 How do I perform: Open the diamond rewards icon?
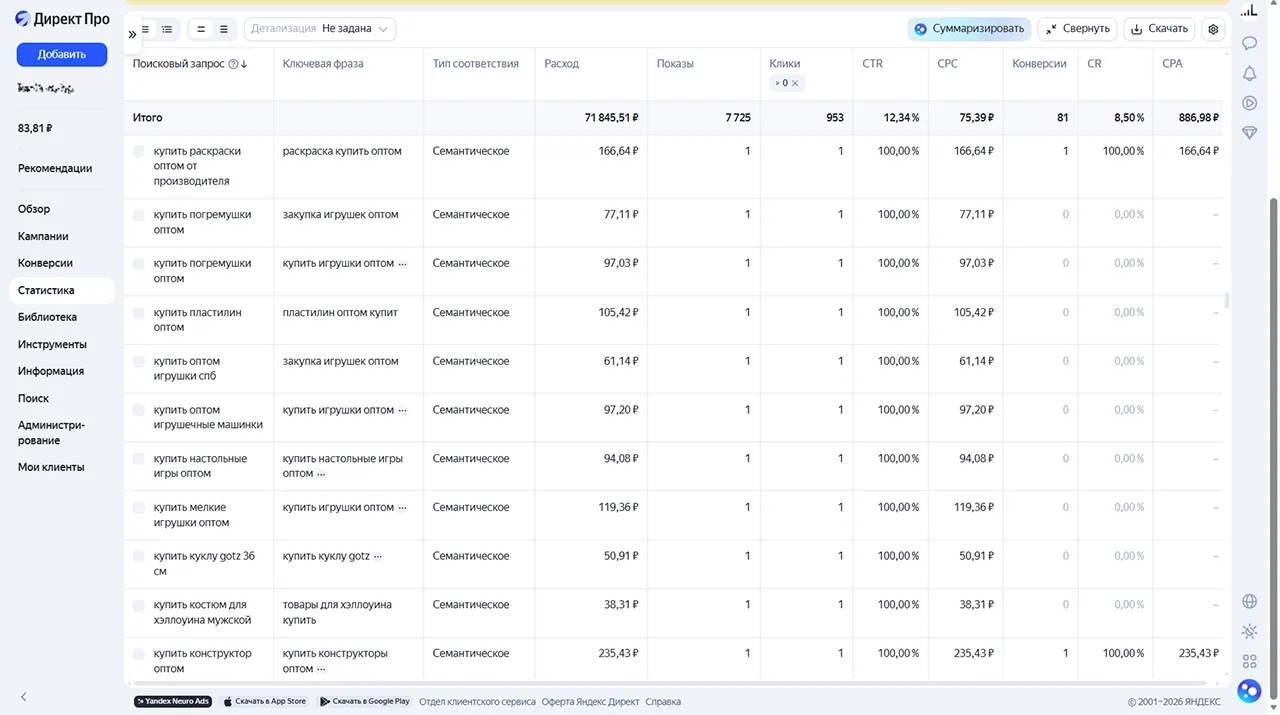coord(1249,133)
